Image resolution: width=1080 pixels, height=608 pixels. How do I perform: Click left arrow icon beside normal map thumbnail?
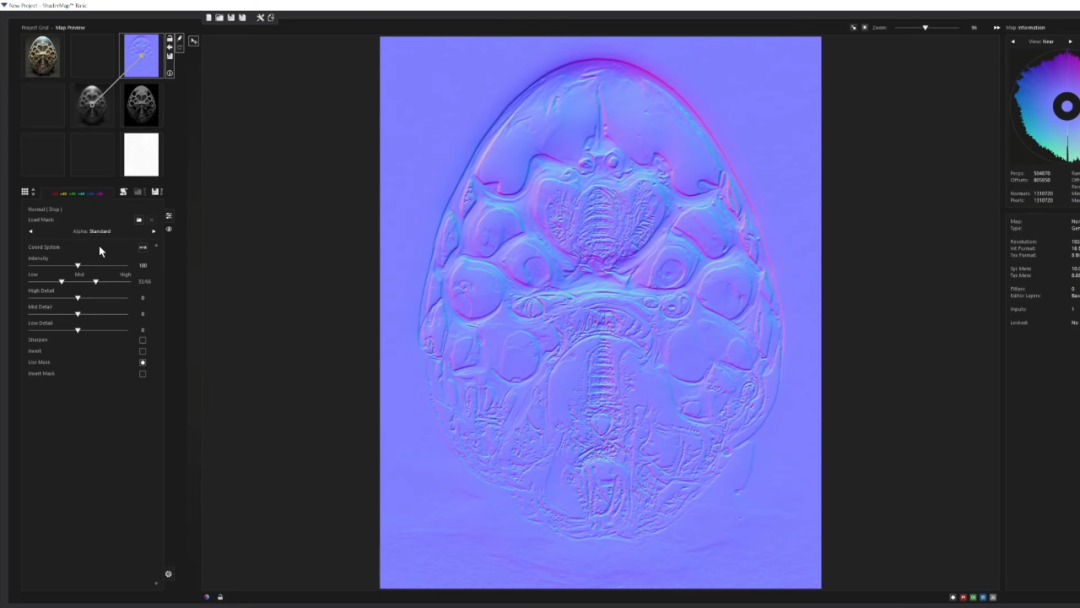[169, 48]
